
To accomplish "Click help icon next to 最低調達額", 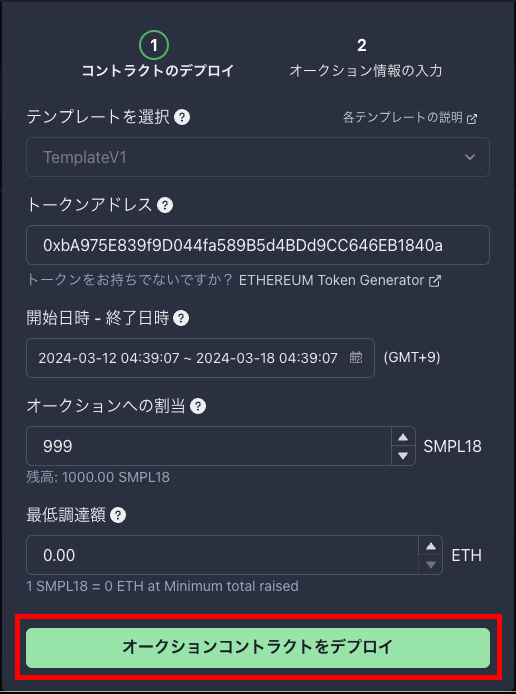I will coord(118,515).
